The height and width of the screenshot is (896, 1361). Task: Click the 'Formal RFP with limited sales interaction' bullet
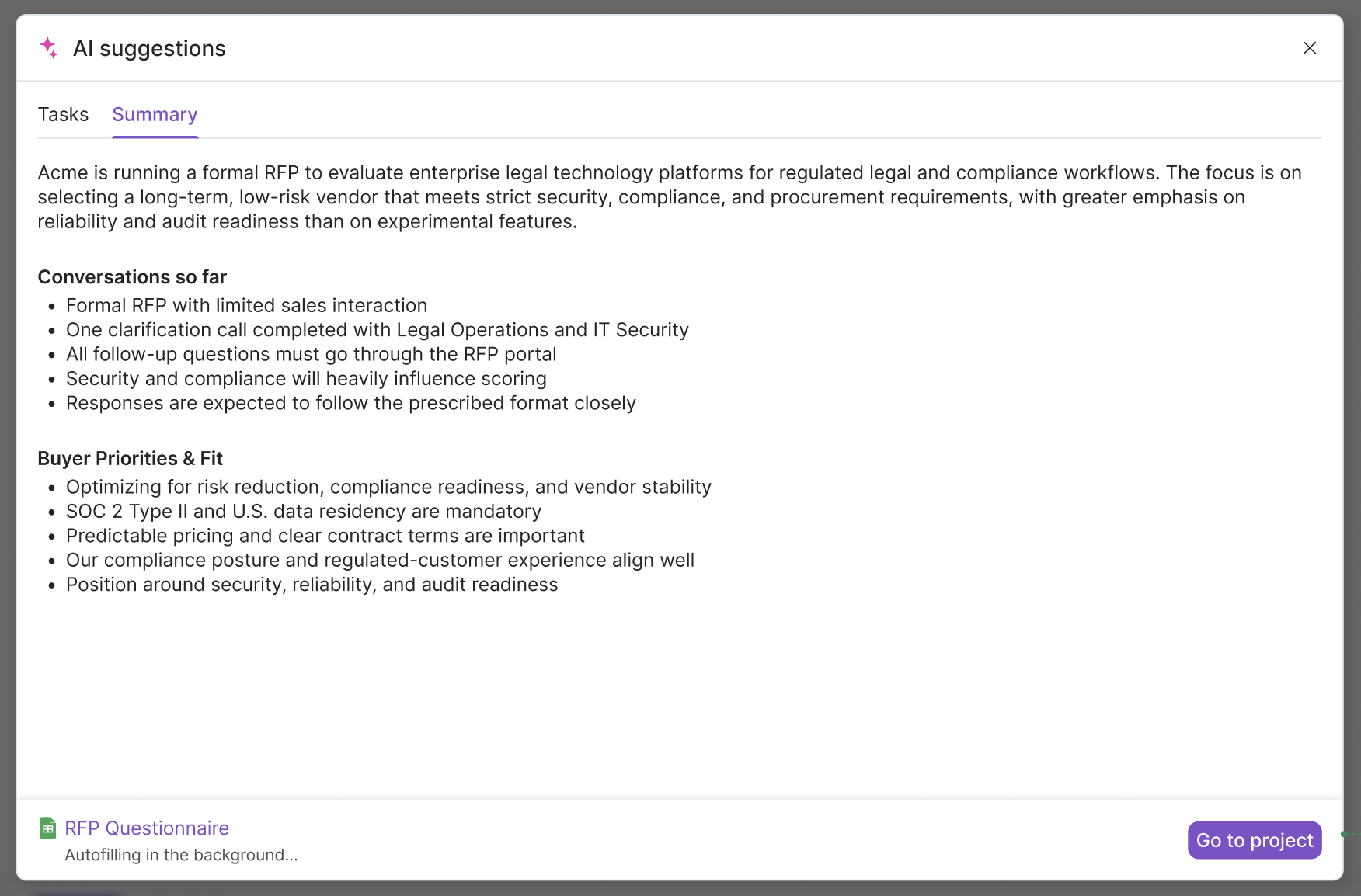(246, 306)
